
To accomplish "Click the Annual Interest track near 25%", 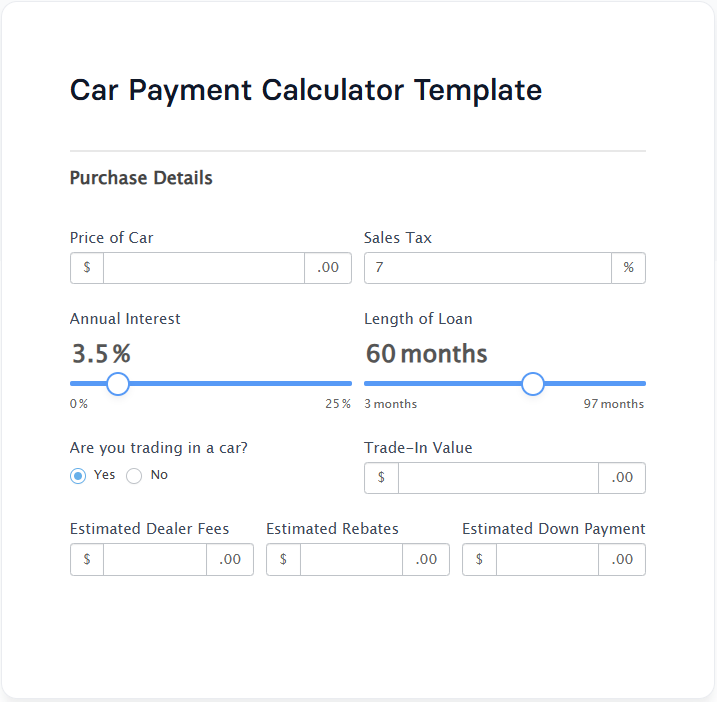I will [343, 383].
